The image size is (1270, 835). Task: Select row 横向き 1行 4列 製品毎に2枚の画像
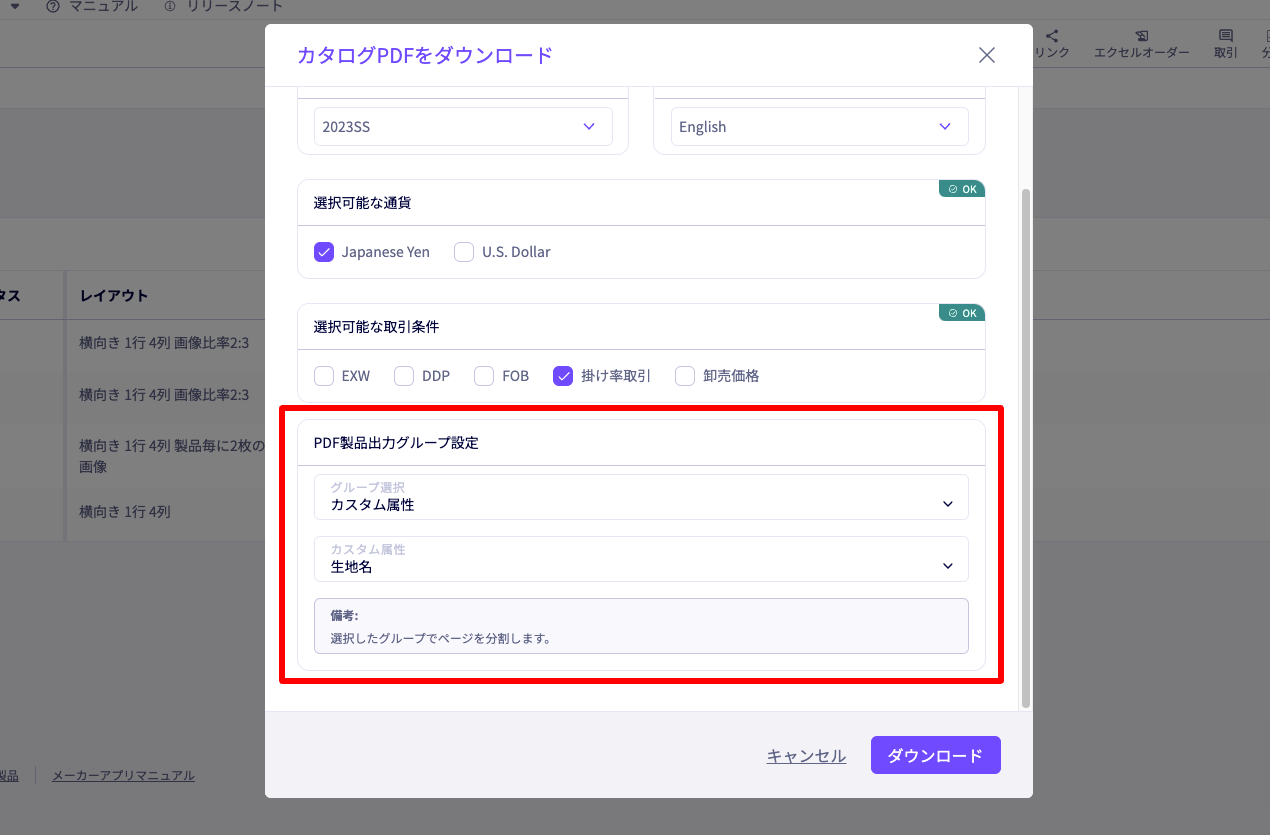point(170,456)
